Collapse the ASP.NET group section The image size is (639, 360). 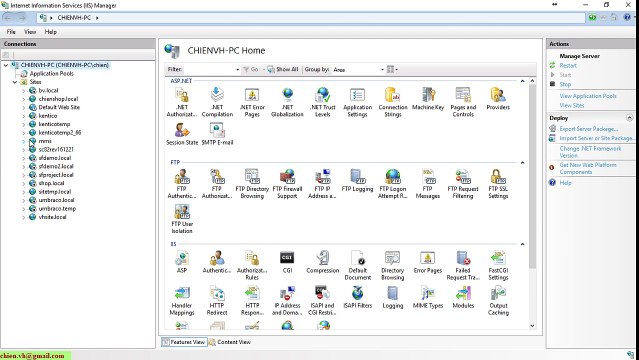click(x=522, y=81)
